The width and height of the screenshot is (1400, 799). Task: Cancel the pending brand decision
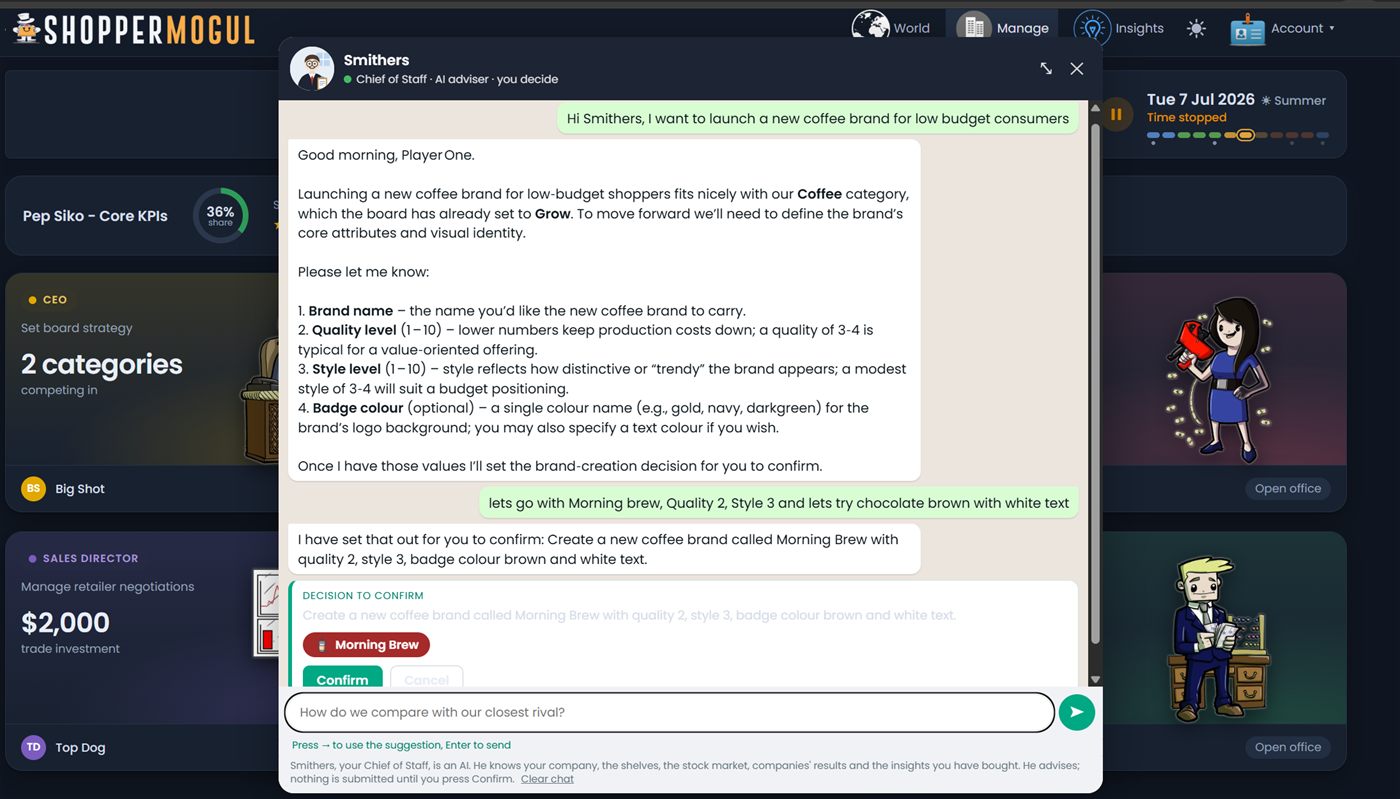click(x=426, y=677)
